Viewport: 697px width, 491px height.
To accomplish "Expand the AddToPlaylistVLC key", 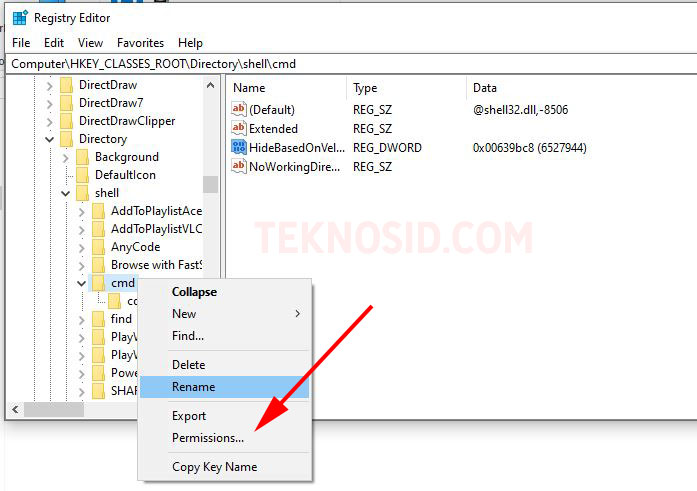I will click(x=81, y=230).
